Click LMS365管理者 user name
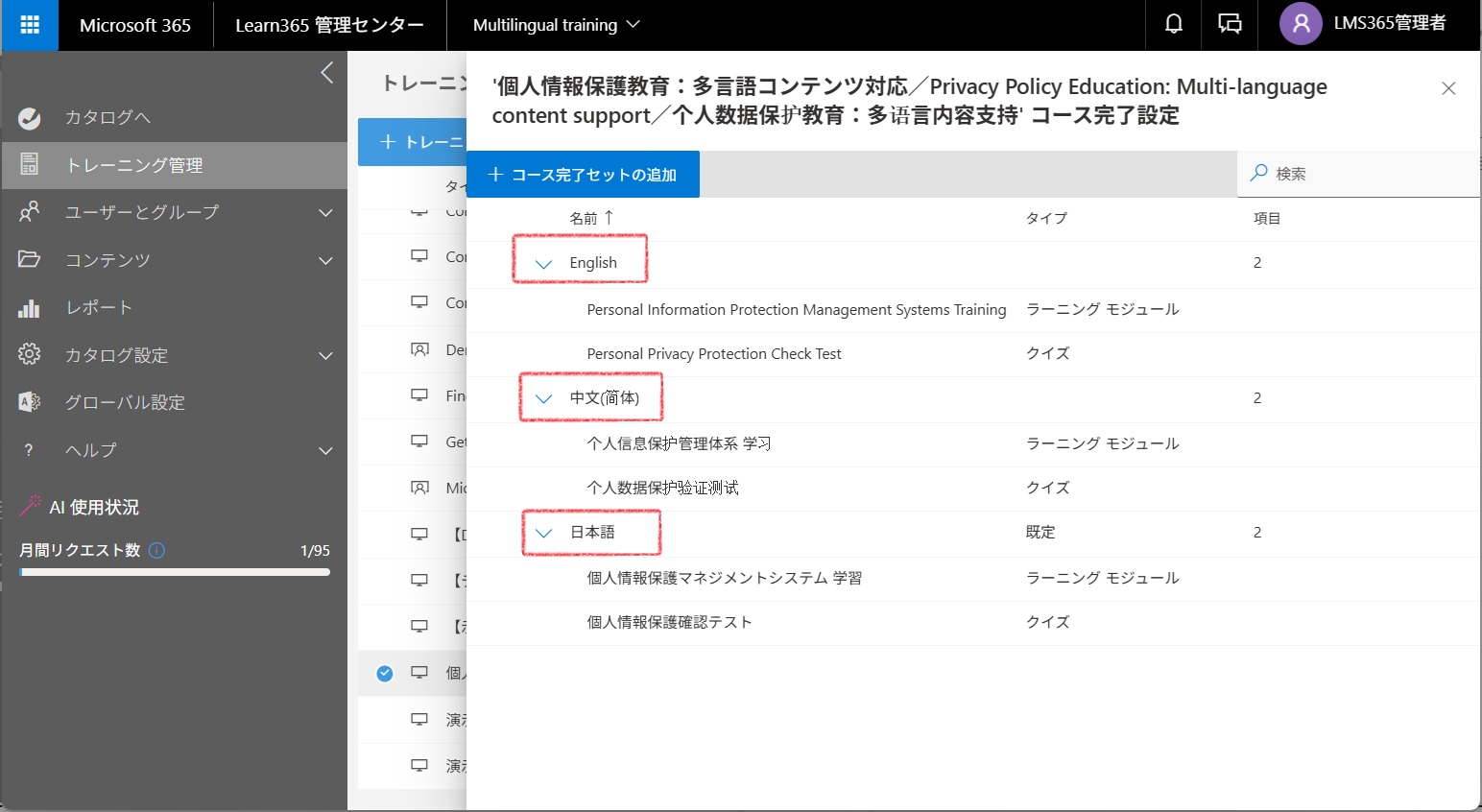This screenshot has width=1482, height=812. (x=1390, y=24)
